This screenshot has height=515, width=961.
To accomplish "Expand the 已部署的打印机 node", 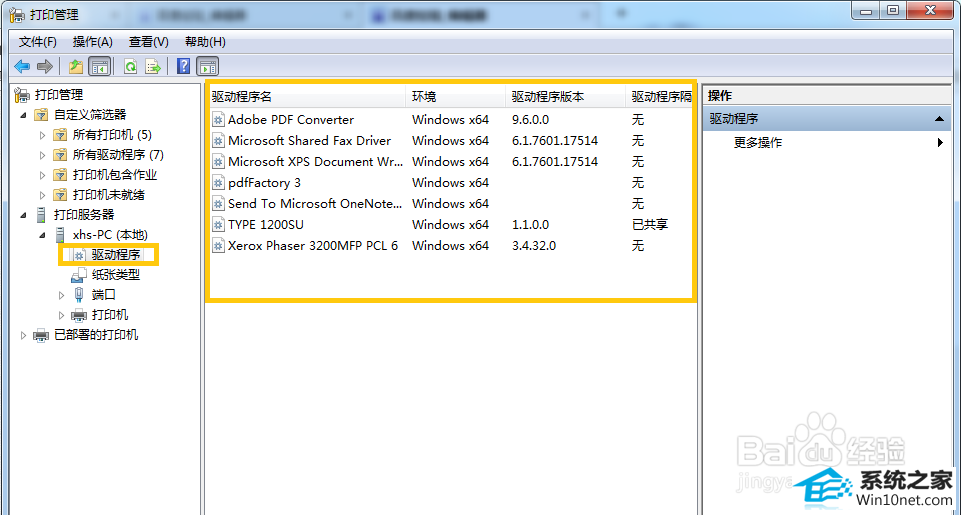I will point(23,335).
